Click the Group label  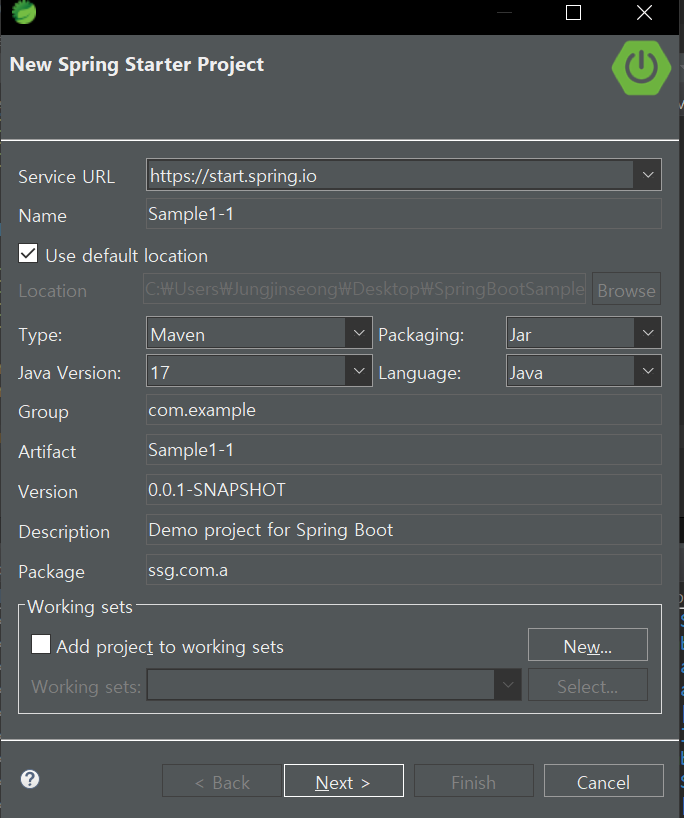tap(43, 412)
